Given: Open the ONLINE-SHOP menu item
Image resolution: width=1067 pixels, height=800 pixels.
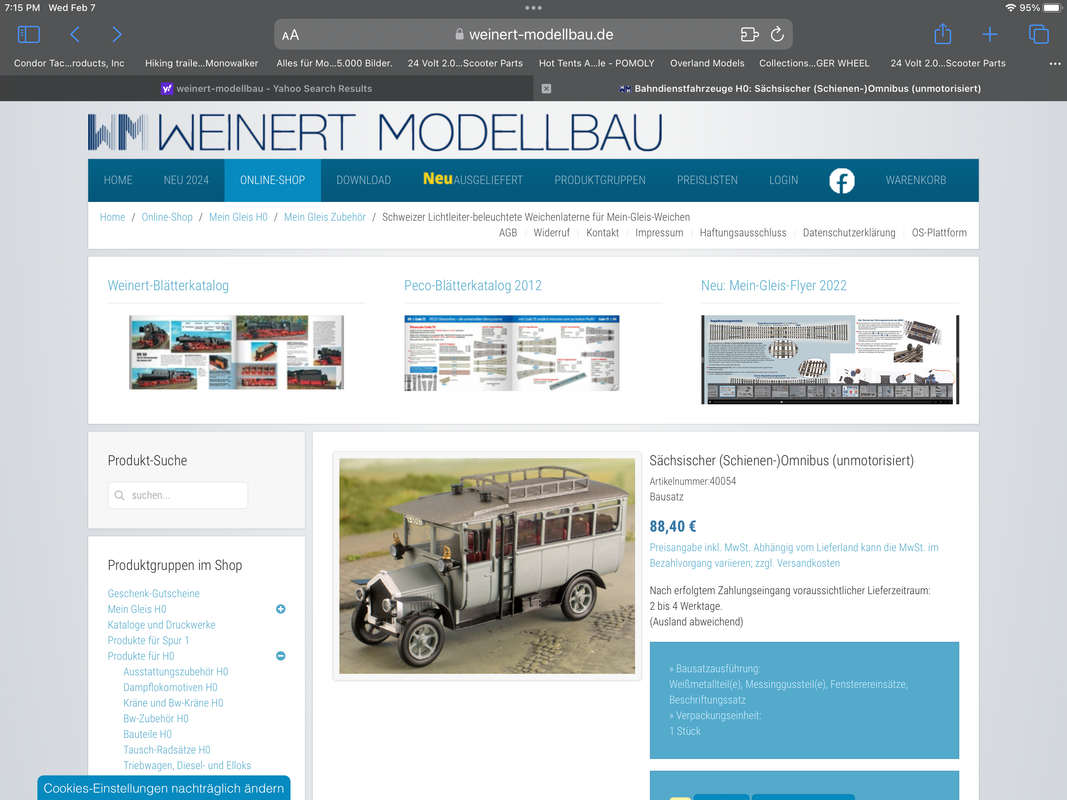Looking at the screenshot, I should [272, 180].
